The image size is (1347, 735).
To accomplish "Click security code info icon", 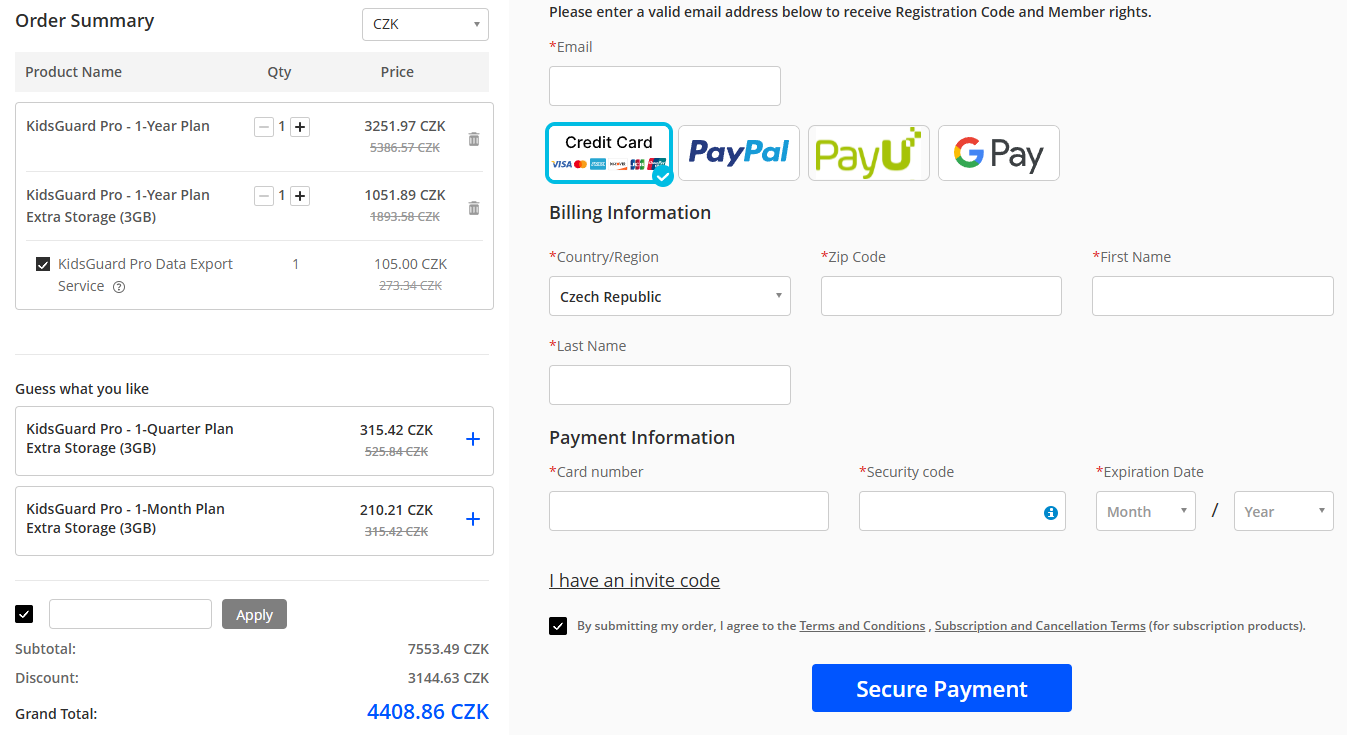I will tap(1050, 513).
